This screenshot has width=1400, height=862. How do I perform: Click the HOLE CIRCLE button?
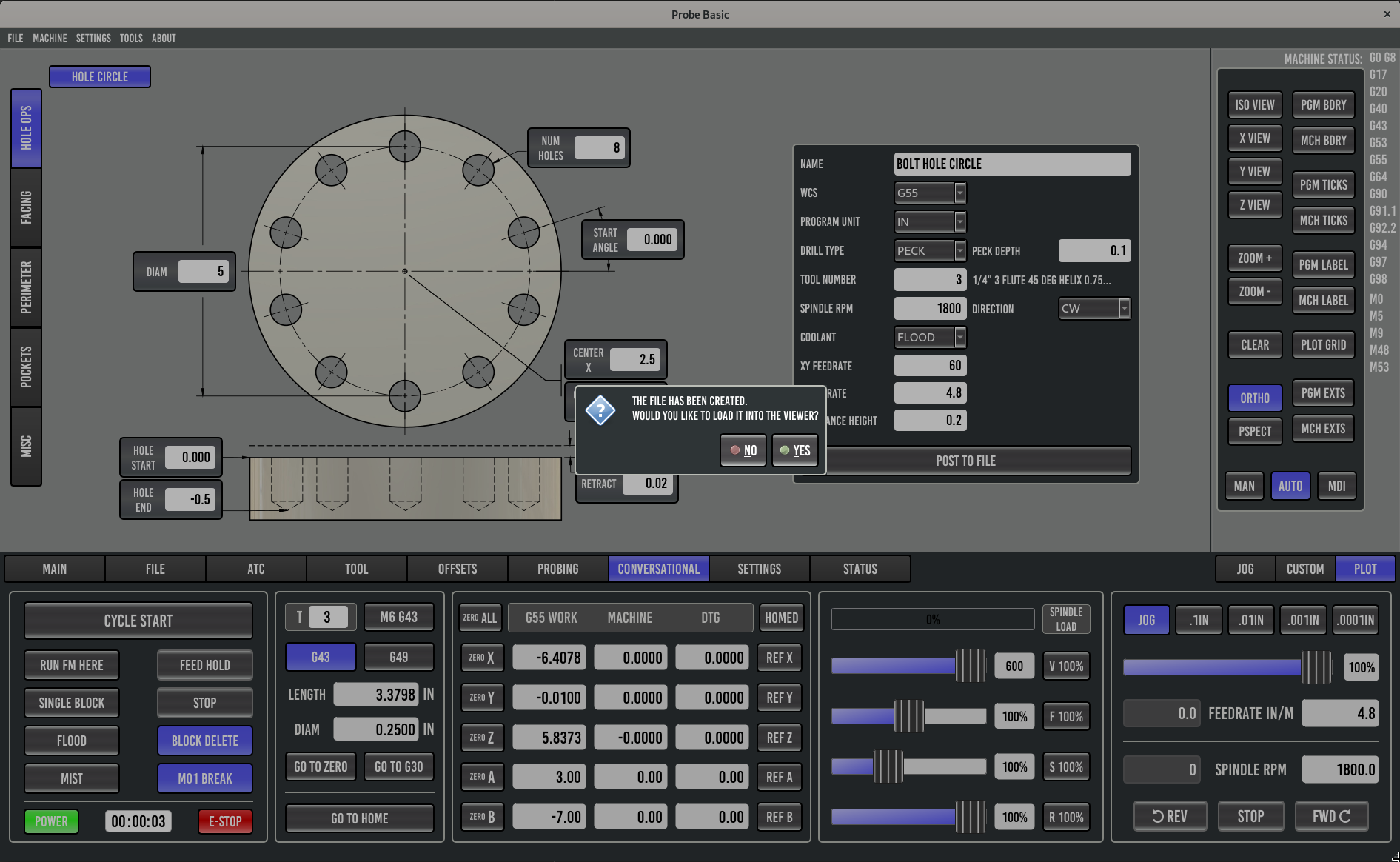[100, 76]
